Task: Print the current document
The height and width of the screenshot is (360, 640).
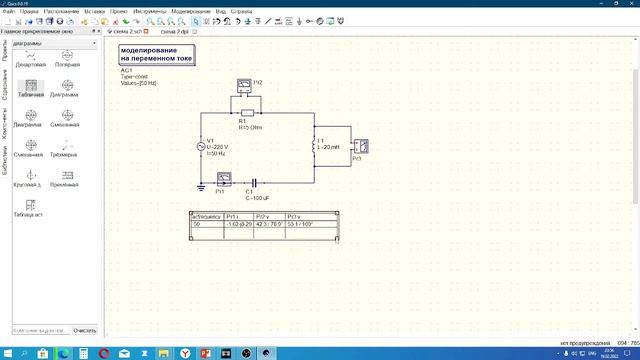Action: [x=70, y=21]
